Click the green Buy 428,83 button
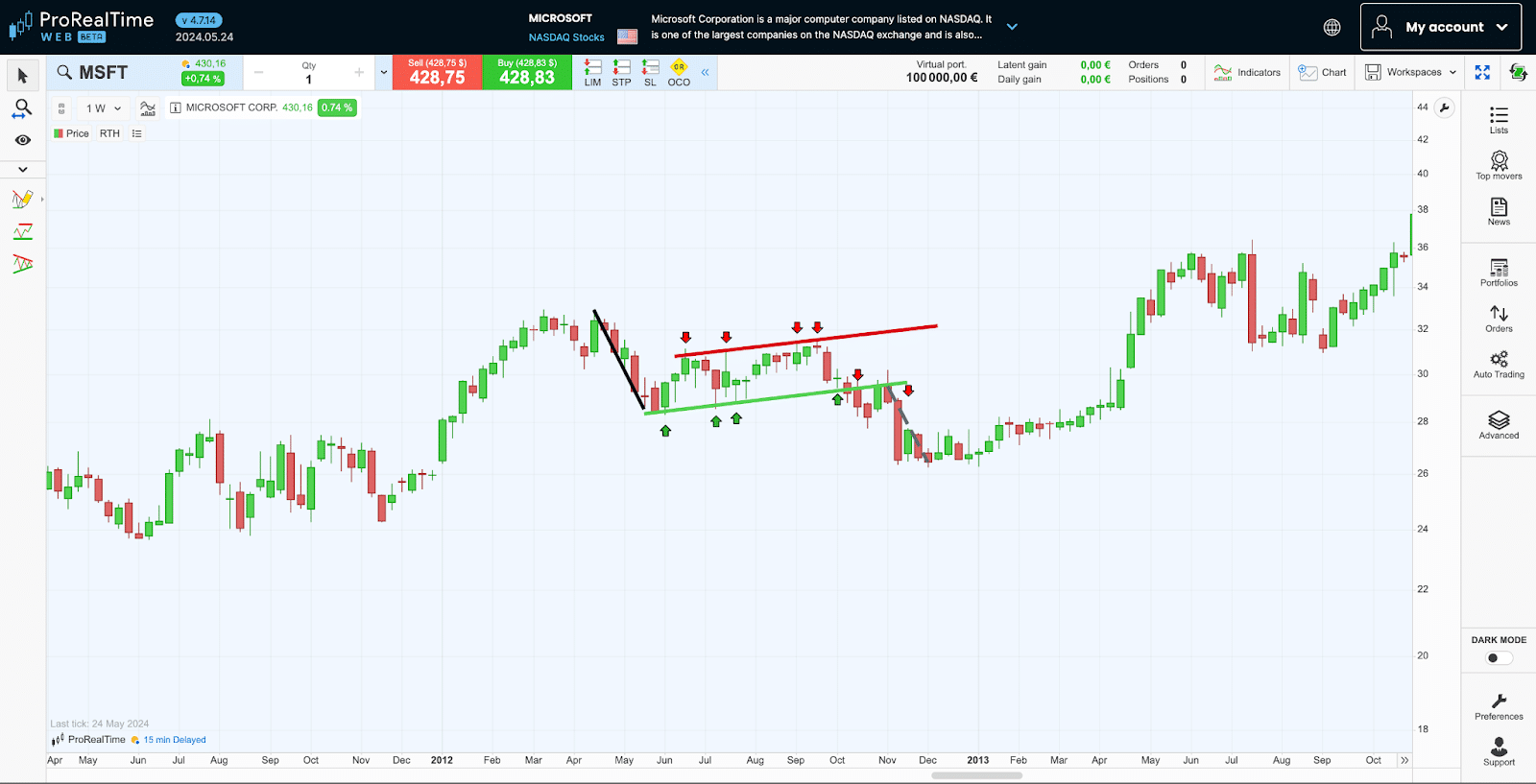 [x=527, y=73]
